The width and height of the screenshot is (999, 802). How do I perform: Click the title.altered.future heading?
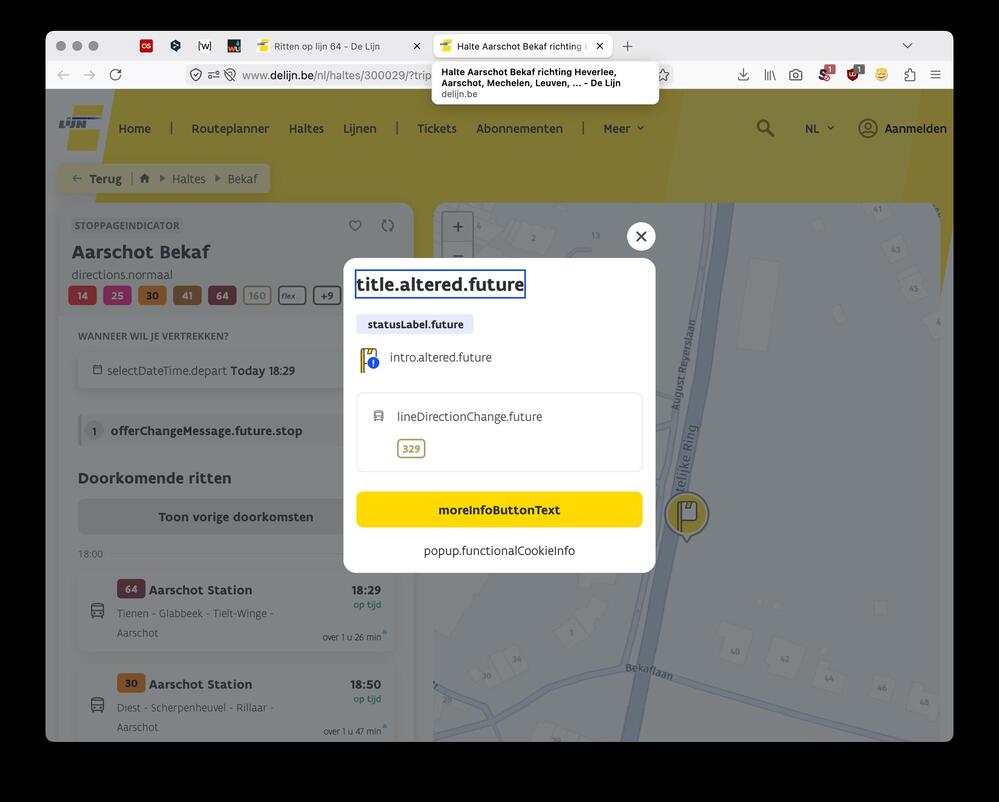tap(440, 284)
